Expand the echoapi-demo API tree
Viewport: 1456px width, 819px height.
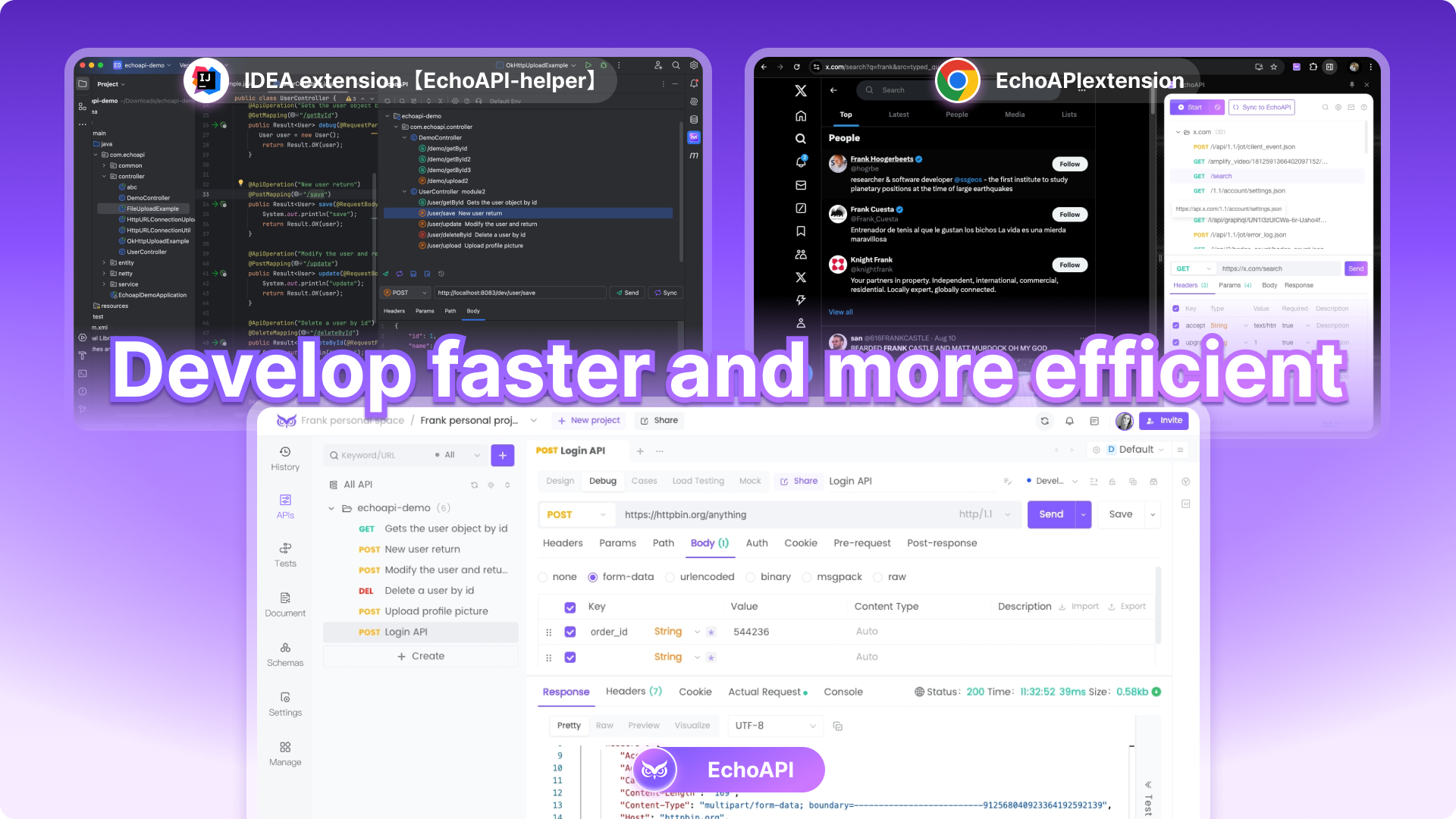[332, 507]
